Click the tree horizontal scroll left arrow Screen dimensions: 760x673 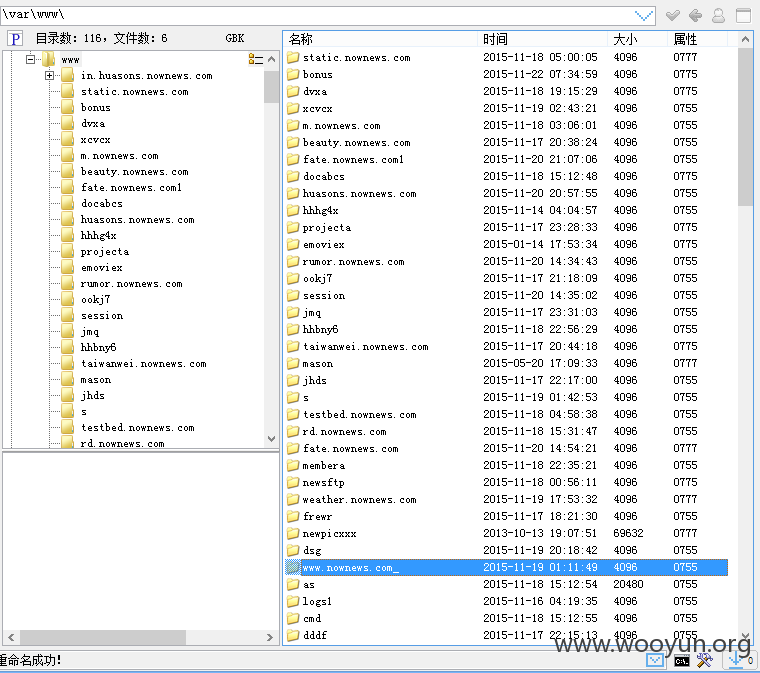point(11,638)
